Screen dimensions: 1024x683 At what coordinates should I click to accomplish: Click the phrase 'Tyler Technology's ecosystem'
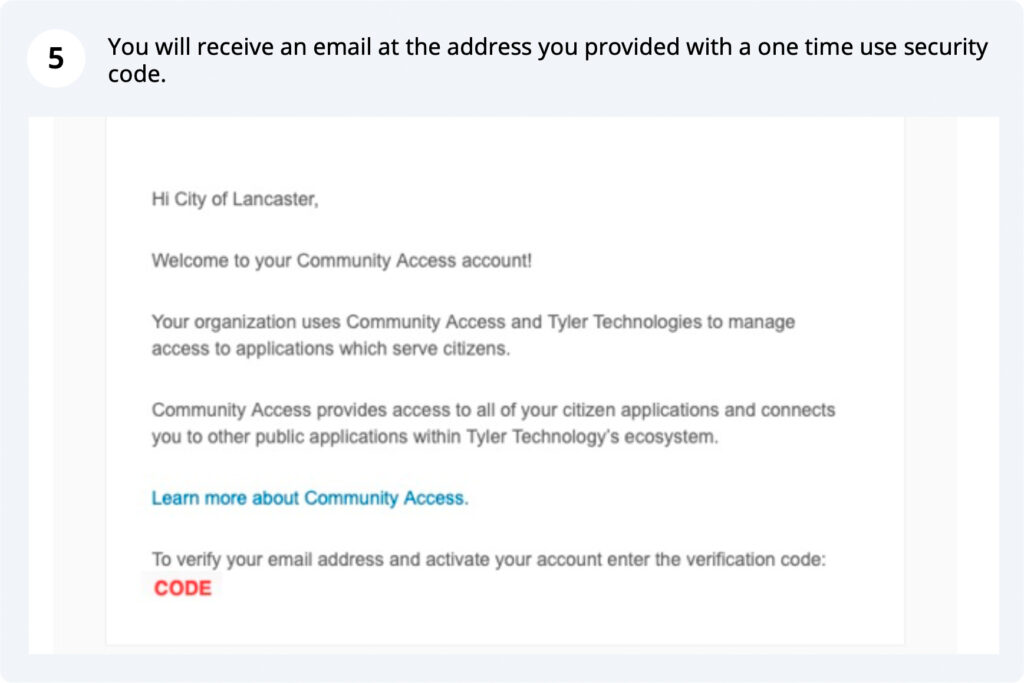(591, 437)
